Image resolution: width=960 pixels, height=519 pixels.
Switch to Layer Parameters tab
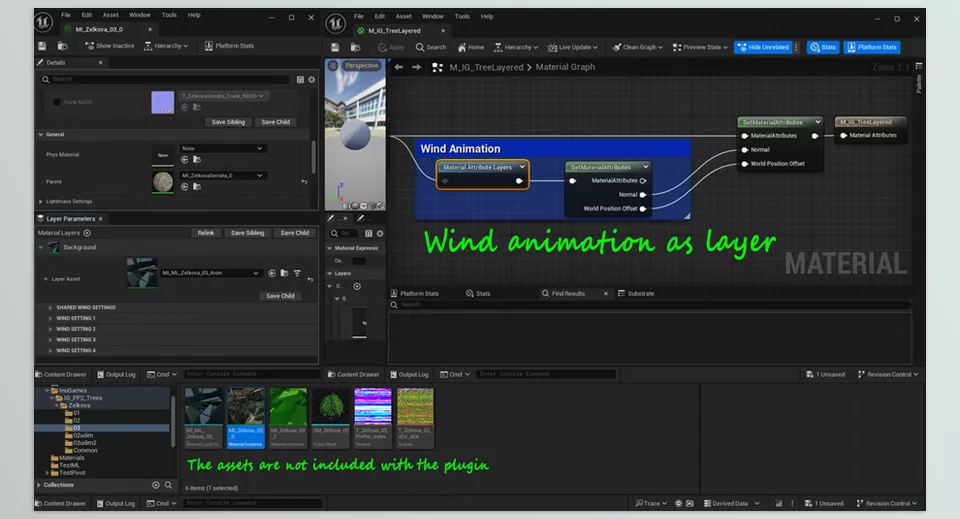pos(70,218)
